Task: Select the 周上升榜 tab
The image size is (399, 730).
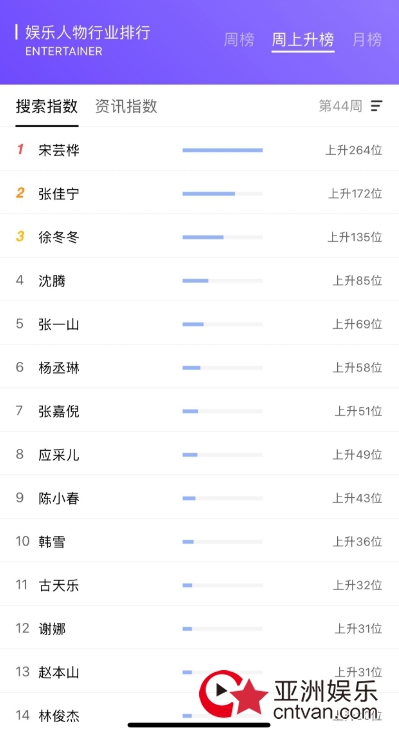Action: [303, 40]
